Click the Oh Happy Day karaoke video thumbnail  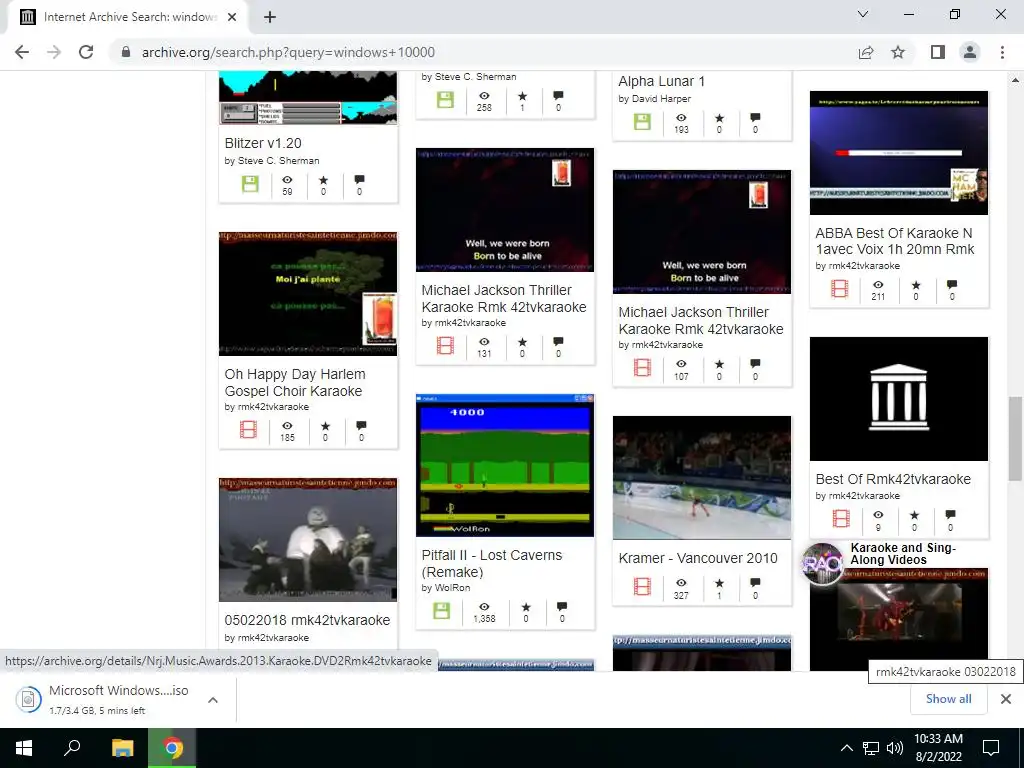[308, 294]
